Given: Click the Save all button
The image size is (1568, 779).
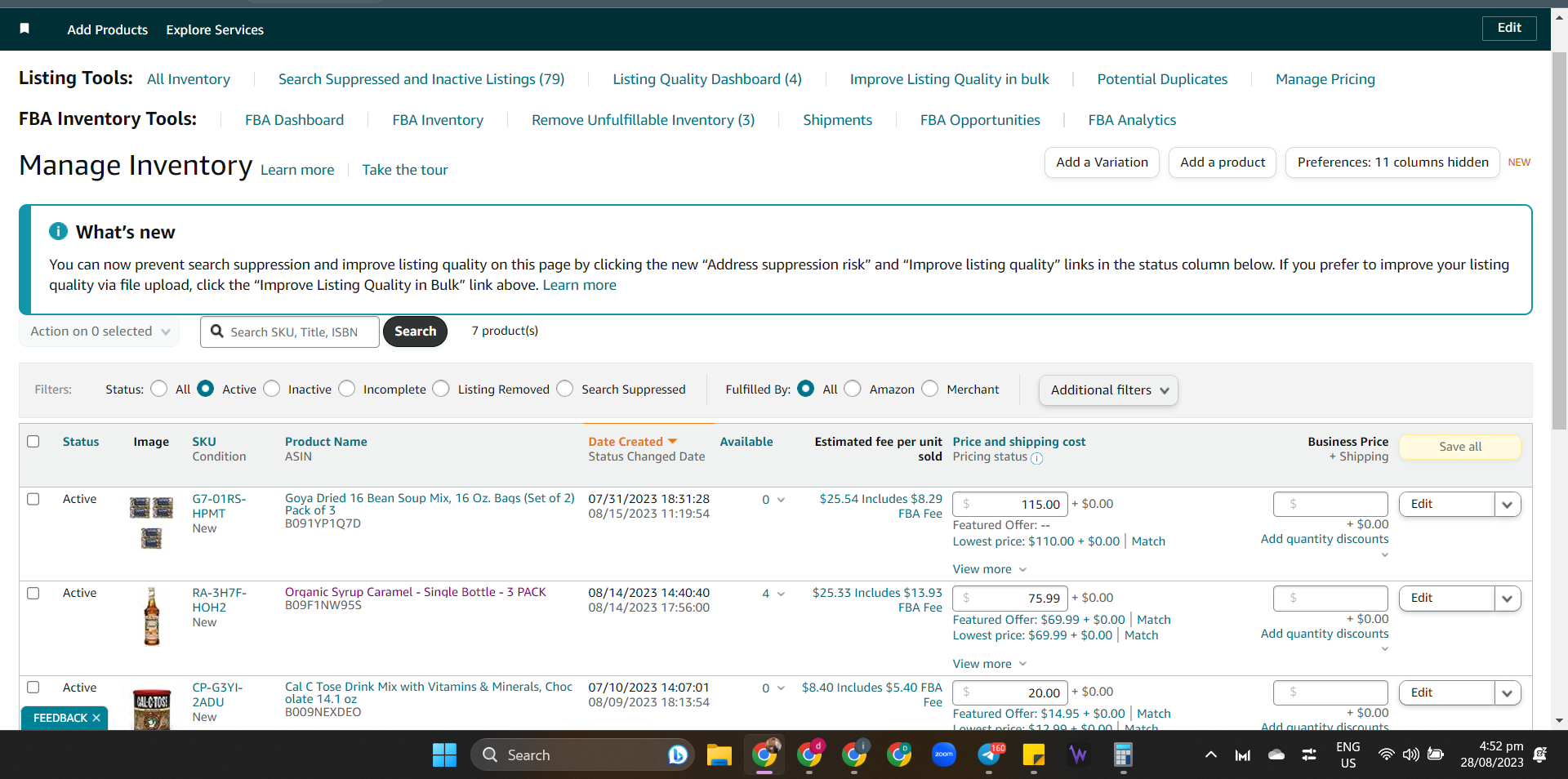Looking at the screenshot, I should [1460, 447].
